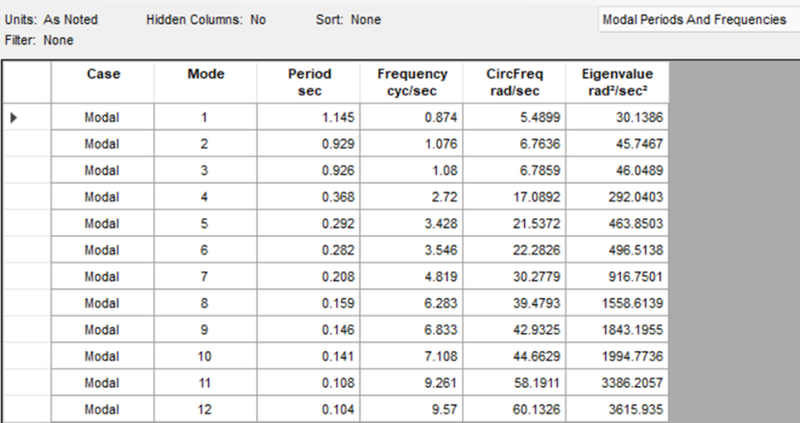Click the Mode column header
This screenshot has height=423, width=800.
coord(206,82)
